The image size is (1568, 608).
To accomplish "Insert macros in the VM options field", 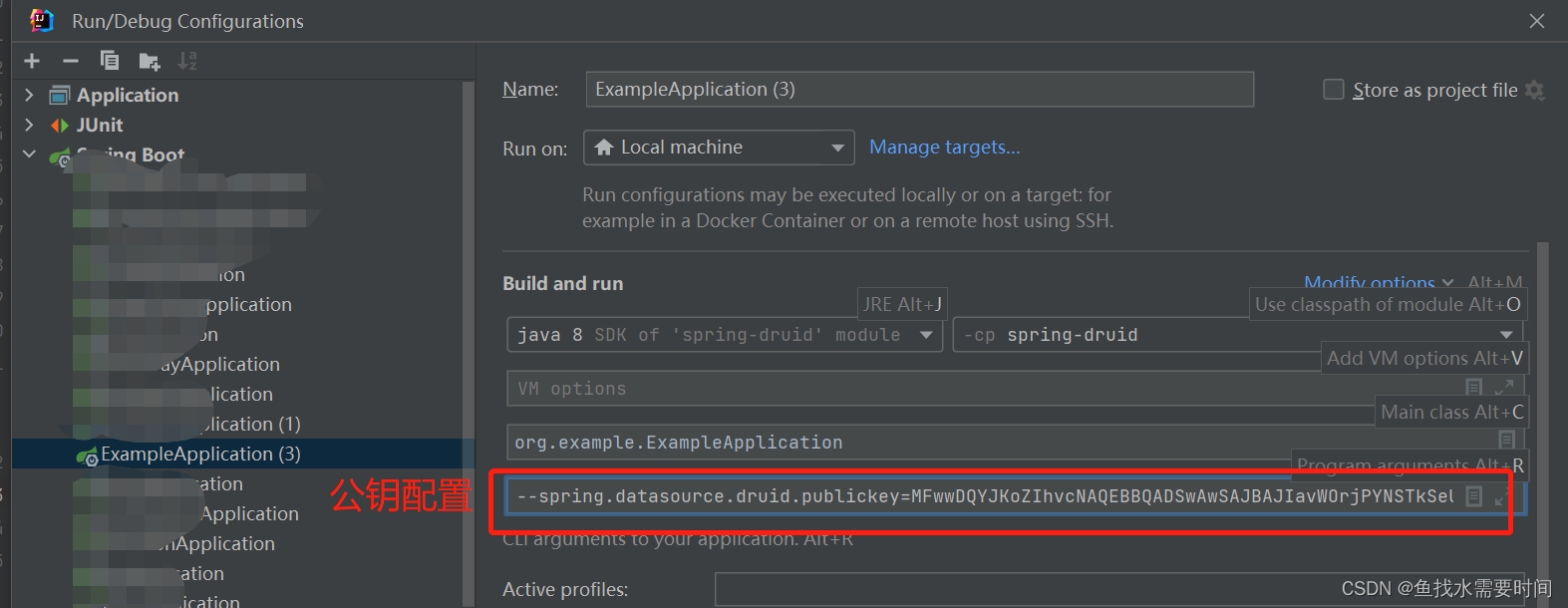I will click(x=1474, y=387).
